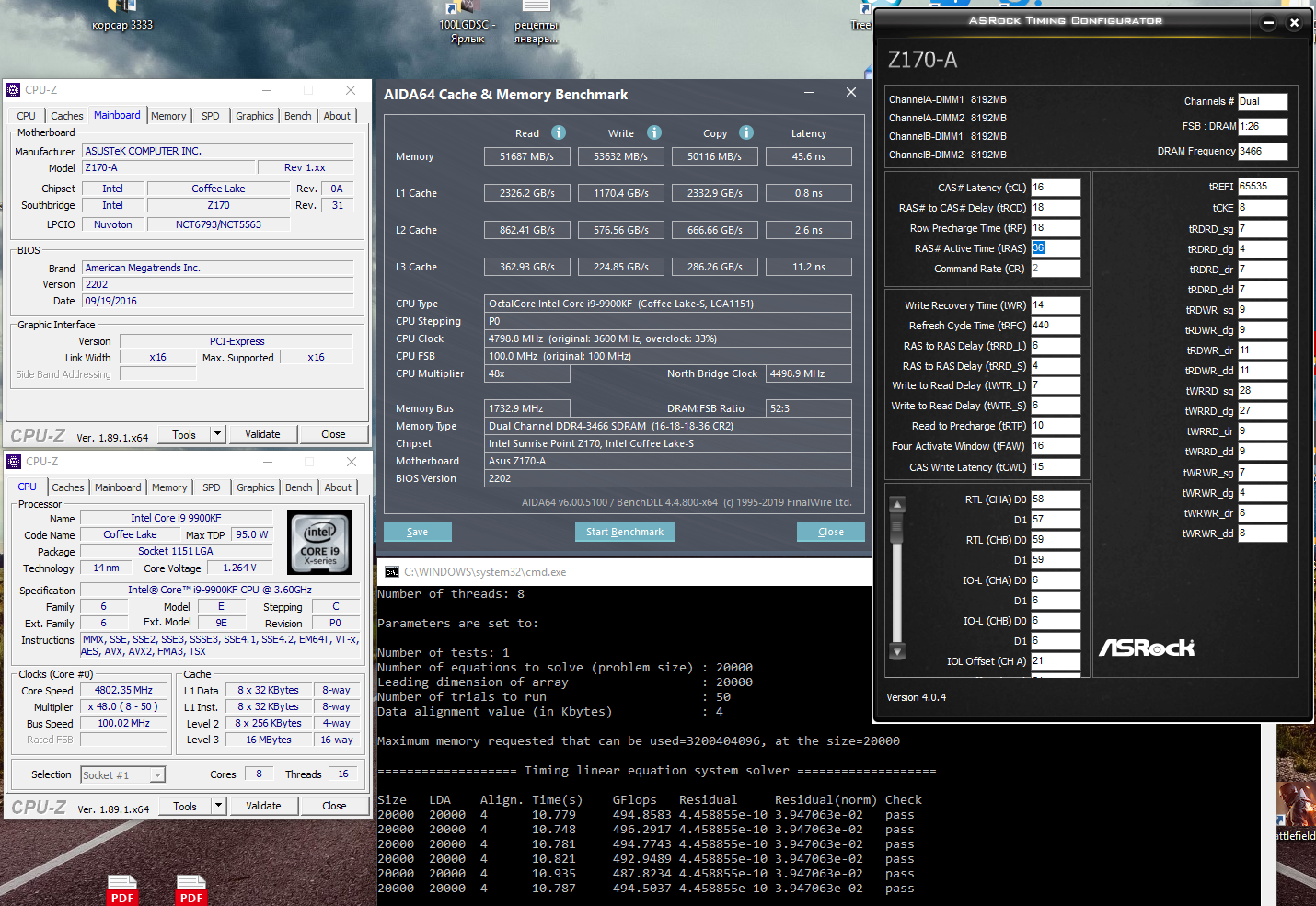Select the корсар 3333 desktop icon
1316x906 pixels.
[x=122, y=17]
